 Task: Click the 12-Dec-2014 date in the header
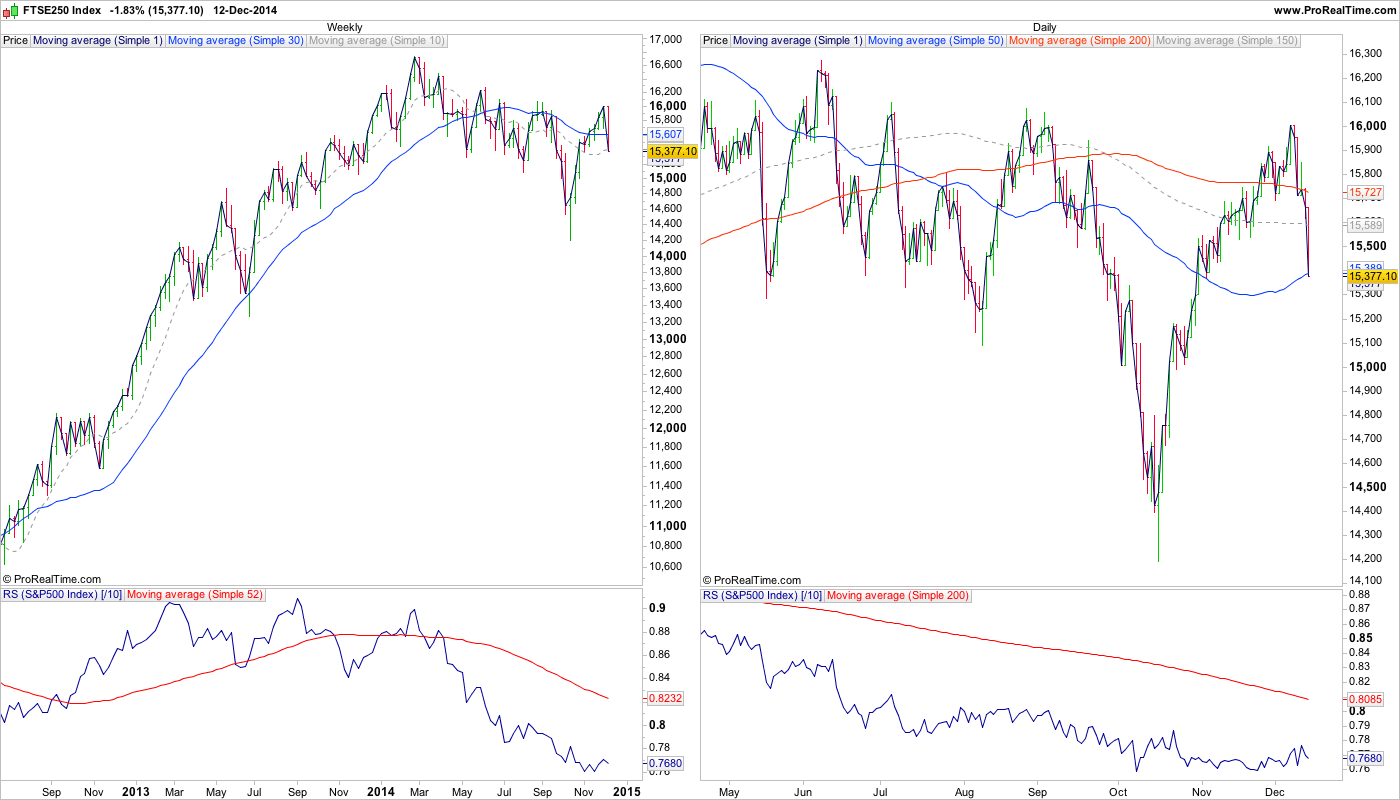(246, 10)
